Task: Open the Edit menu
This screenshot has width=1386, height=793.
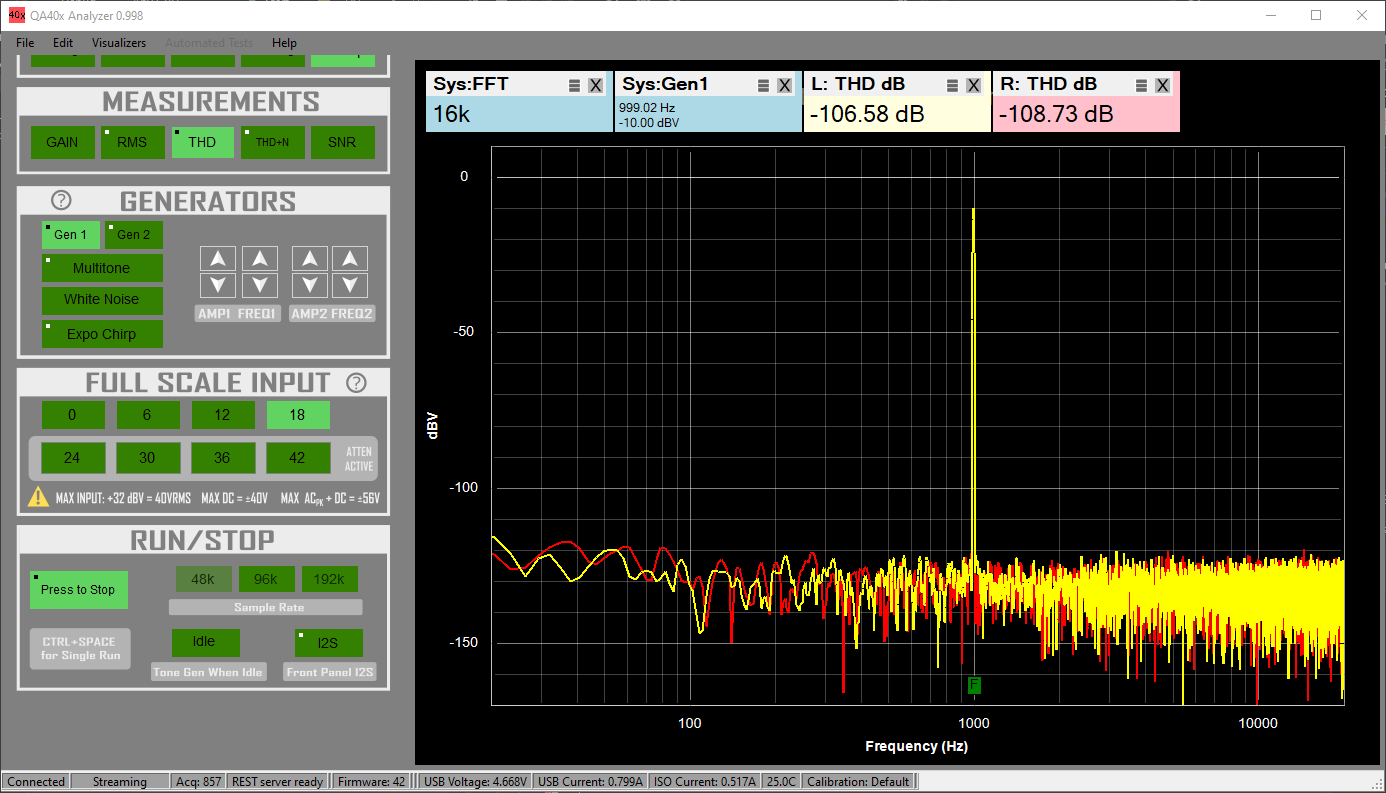Action: coord(63,43)
